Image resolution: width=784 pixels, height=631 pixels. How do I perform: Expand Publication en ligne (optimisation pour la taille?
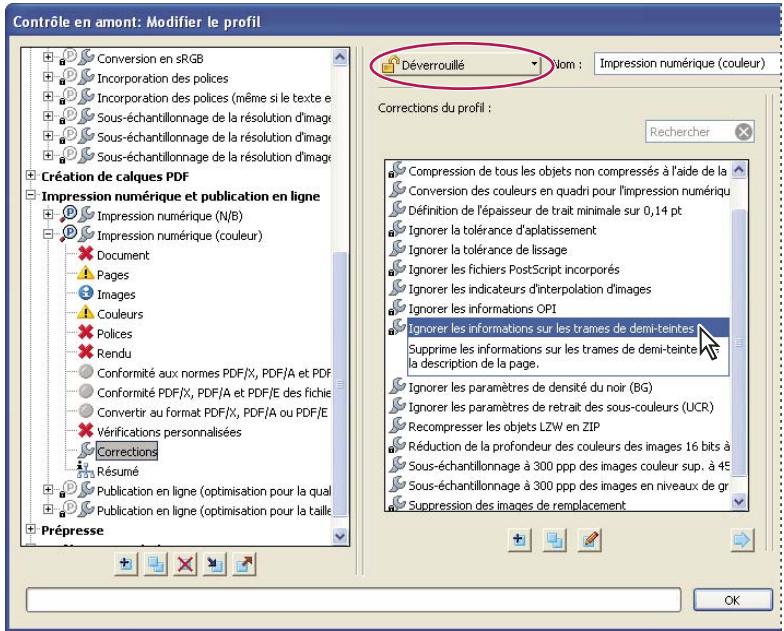coord(48,509)
